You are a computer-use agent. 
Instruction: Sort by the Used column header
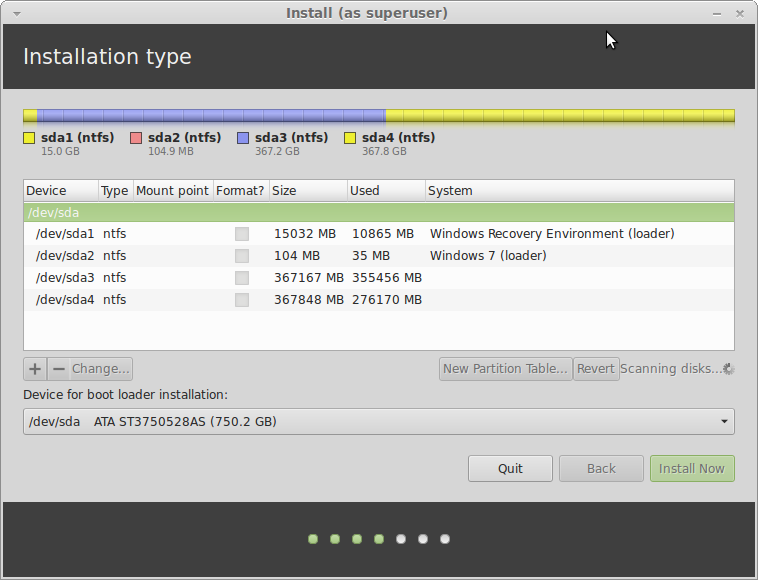tap(386, 190)
